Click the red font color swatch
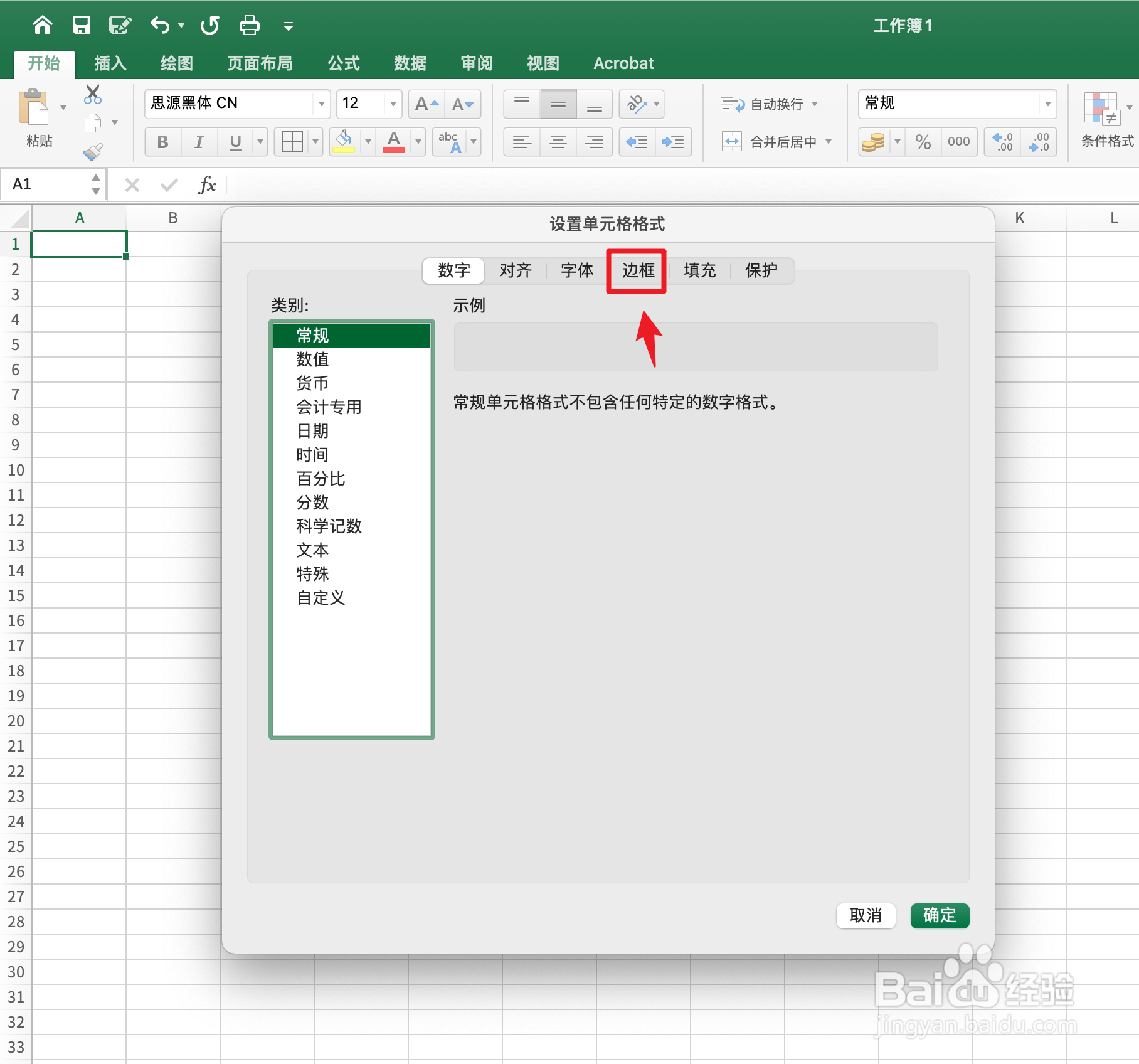The height and width of the screenshot is (1064, 1139). tap(393, 149)
